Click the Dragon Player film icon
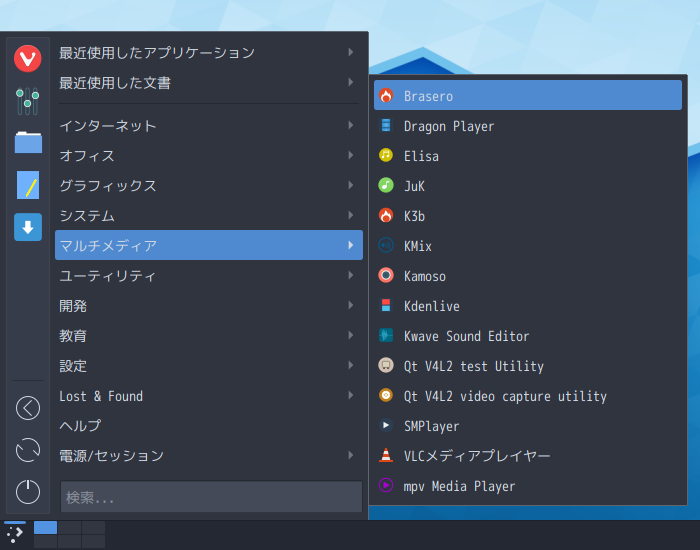 (x=386, y=125)
